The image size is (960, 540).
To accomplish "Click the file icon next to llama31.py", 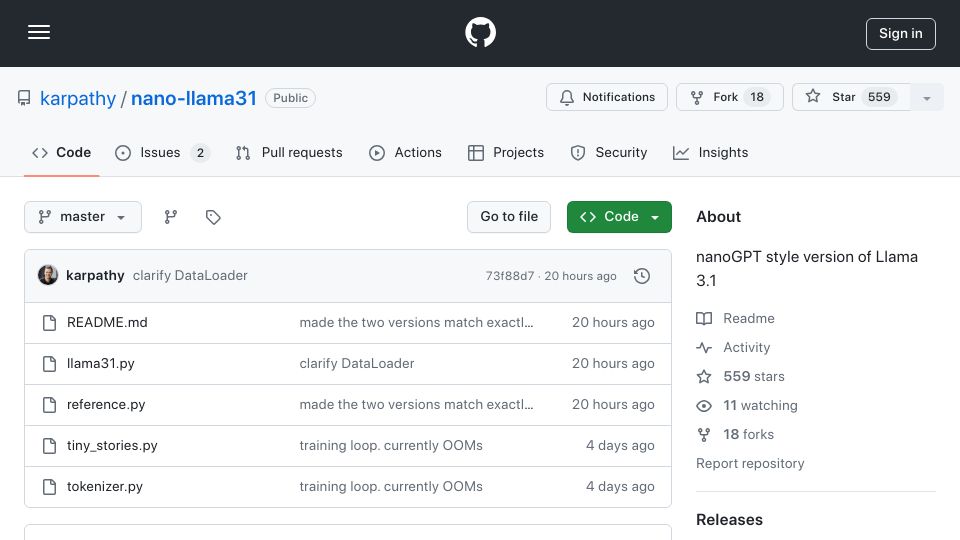I will [x=50, y=364].
